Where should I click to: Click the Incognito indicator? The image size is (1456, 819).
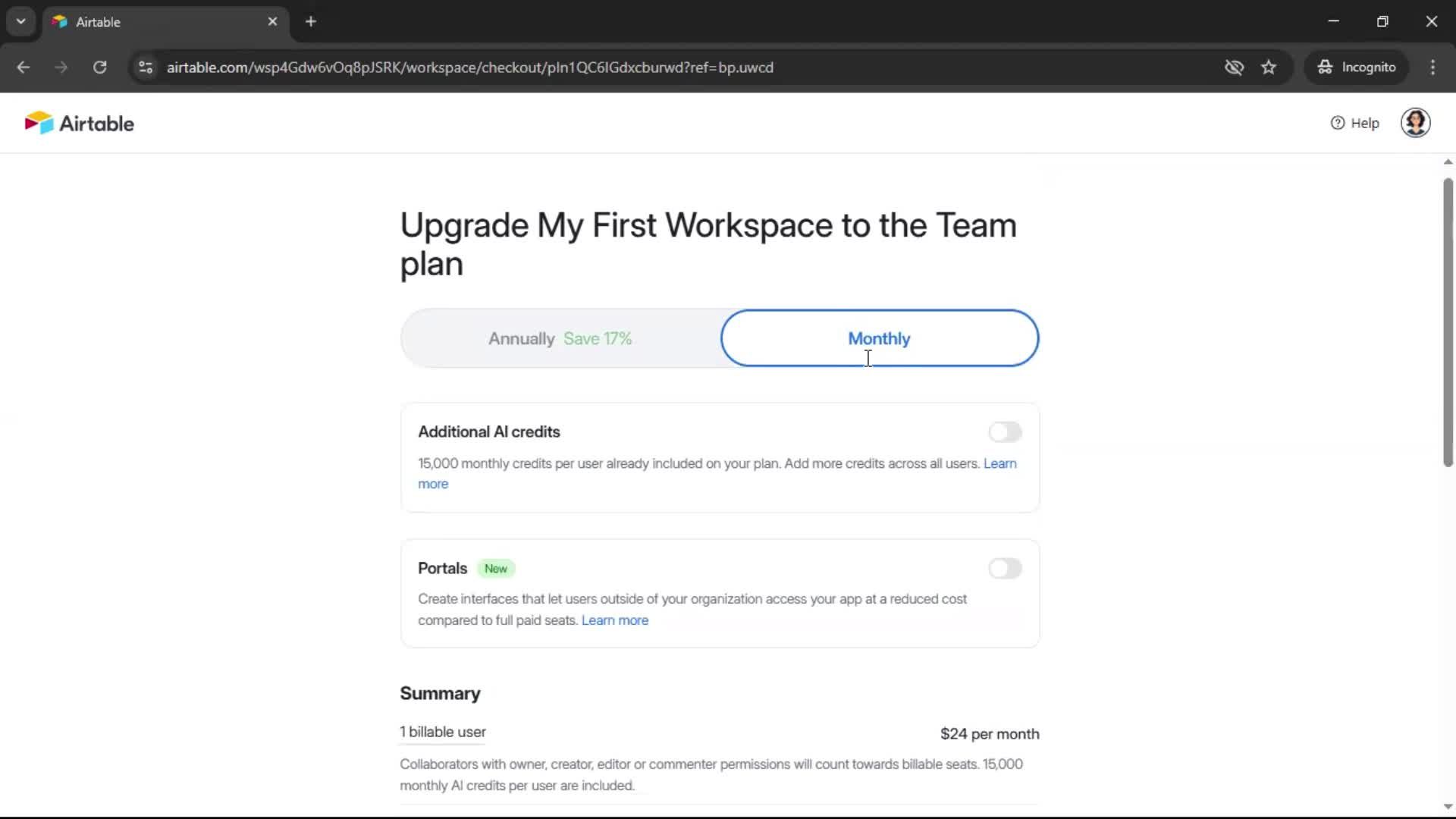click(1357, 67)
